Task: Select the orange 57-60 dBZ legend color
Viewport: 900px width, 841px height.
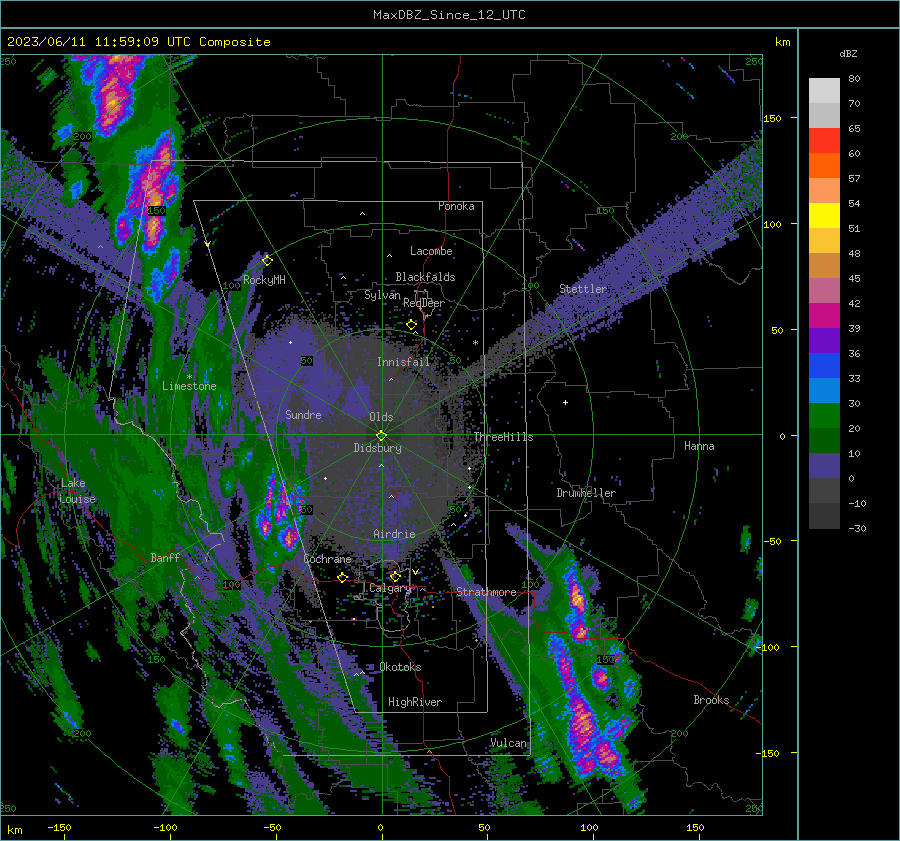Action: [824, 166]
